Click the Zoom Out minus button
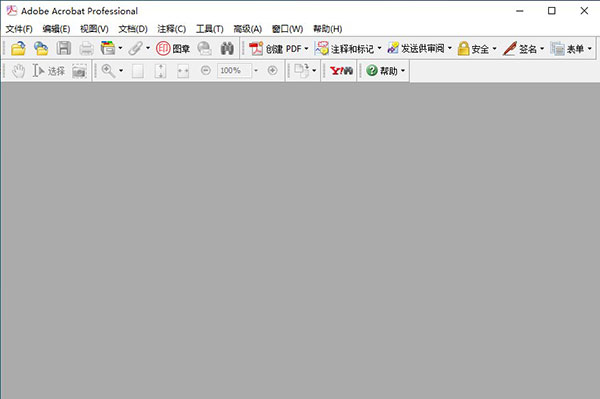 [x=206, y=70]
